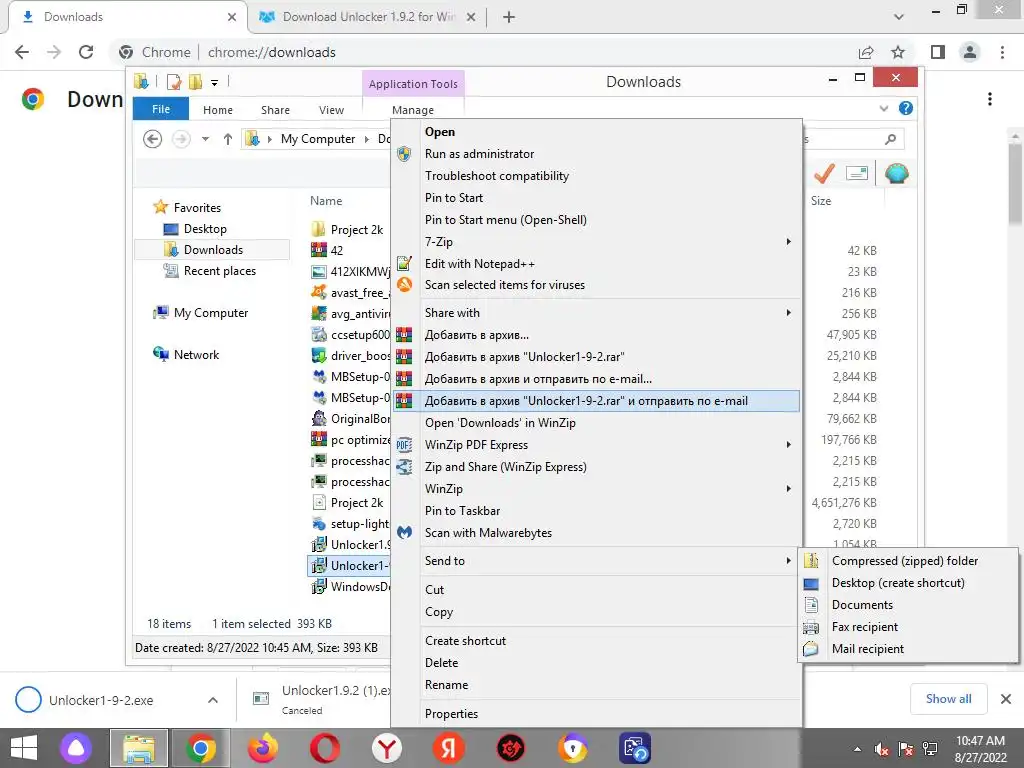Launch Opera browser from taskbar
Viewport: 1024px width, 768px height.
[x=325, y=748]
